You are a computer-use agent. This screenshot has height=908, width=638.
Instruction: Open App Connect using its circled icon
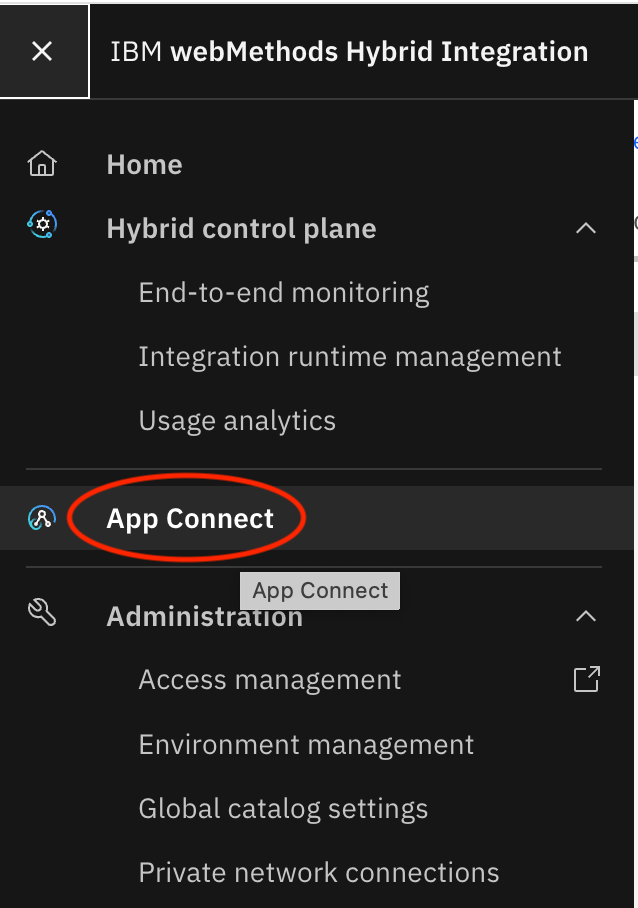click(x=42, y=518)
